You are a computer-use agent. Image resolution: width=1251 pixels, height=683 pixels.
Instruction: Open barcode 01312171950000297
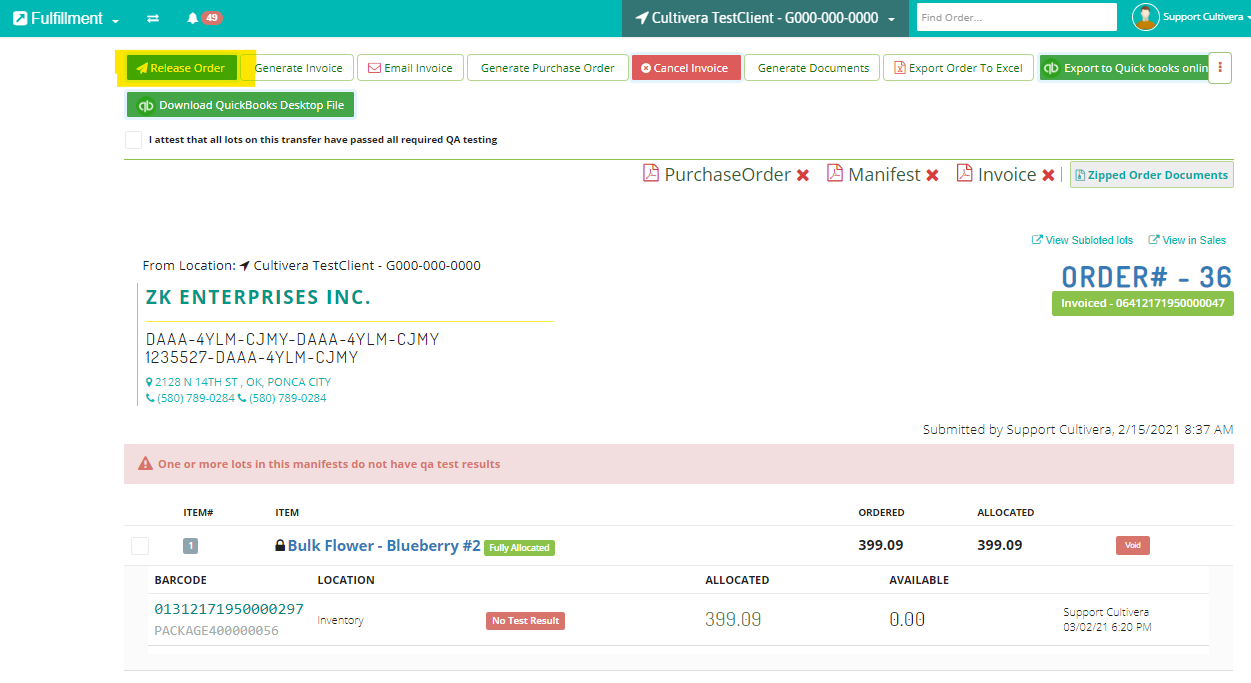pyautogui.click(x=229, y=609)
